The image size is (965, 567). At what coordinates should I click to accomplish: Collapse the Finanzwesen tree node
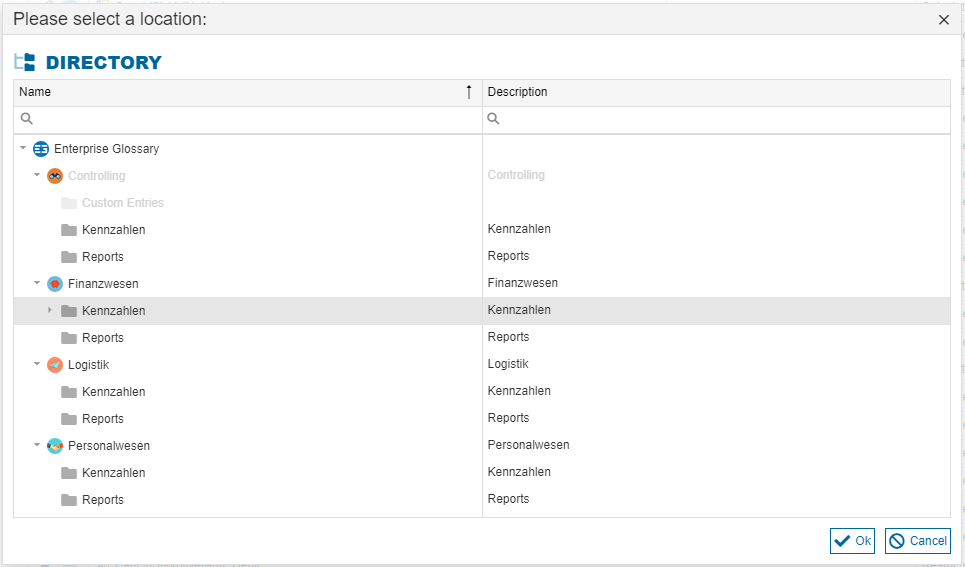pos(37,283)
